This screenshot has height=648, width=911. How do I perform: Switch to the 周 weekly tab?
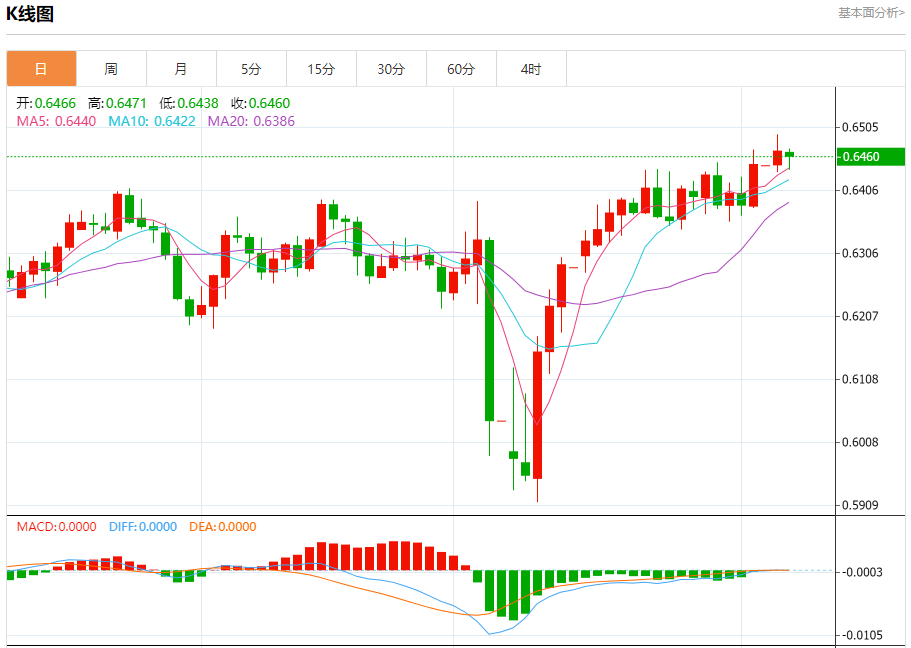111,69
